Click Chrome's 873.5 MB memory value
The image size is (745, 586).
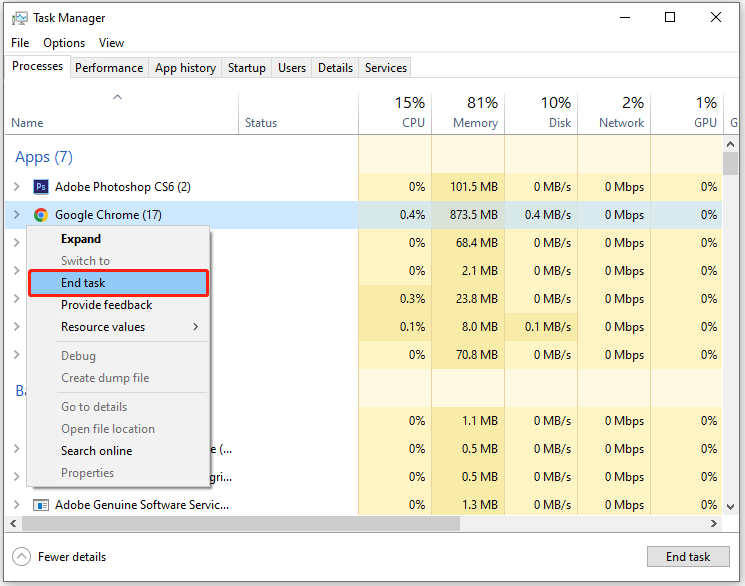474,215
